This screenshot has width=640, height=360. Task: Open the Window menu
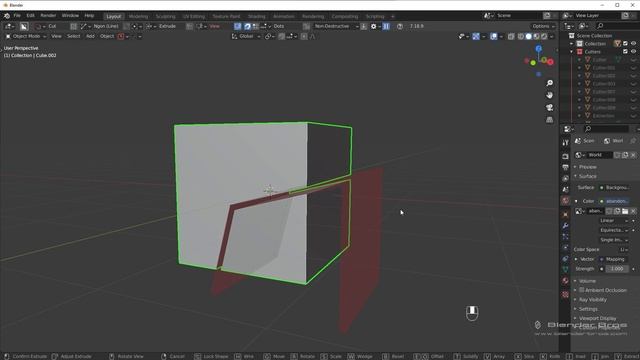pos(70,16)
